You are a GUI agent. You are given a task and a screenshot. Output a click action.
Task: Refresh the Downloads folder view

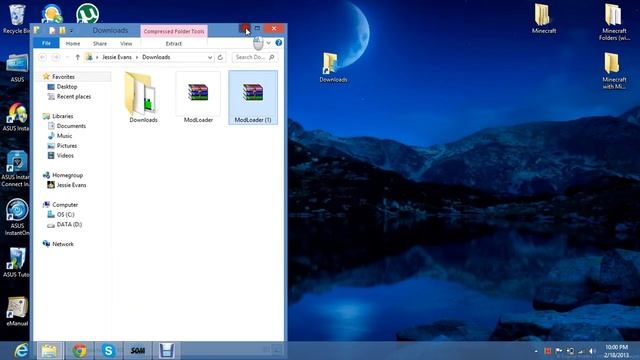pos(220,57)
